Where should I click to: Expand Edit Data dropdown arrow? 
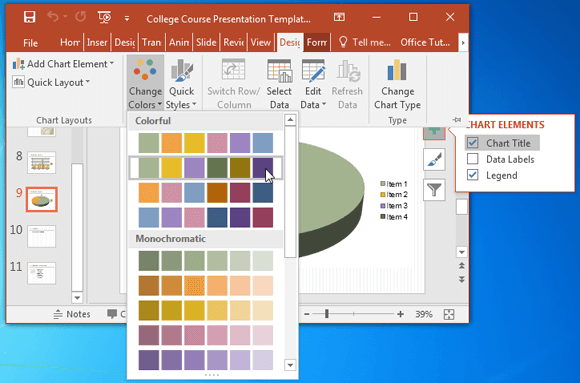tap(324, 105)
